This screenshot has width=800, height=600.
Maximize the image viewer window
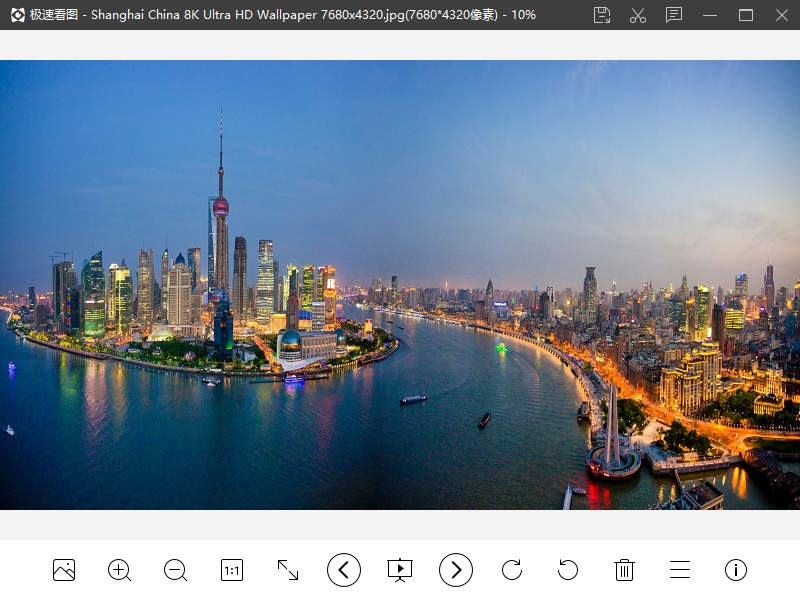point(746,15)
